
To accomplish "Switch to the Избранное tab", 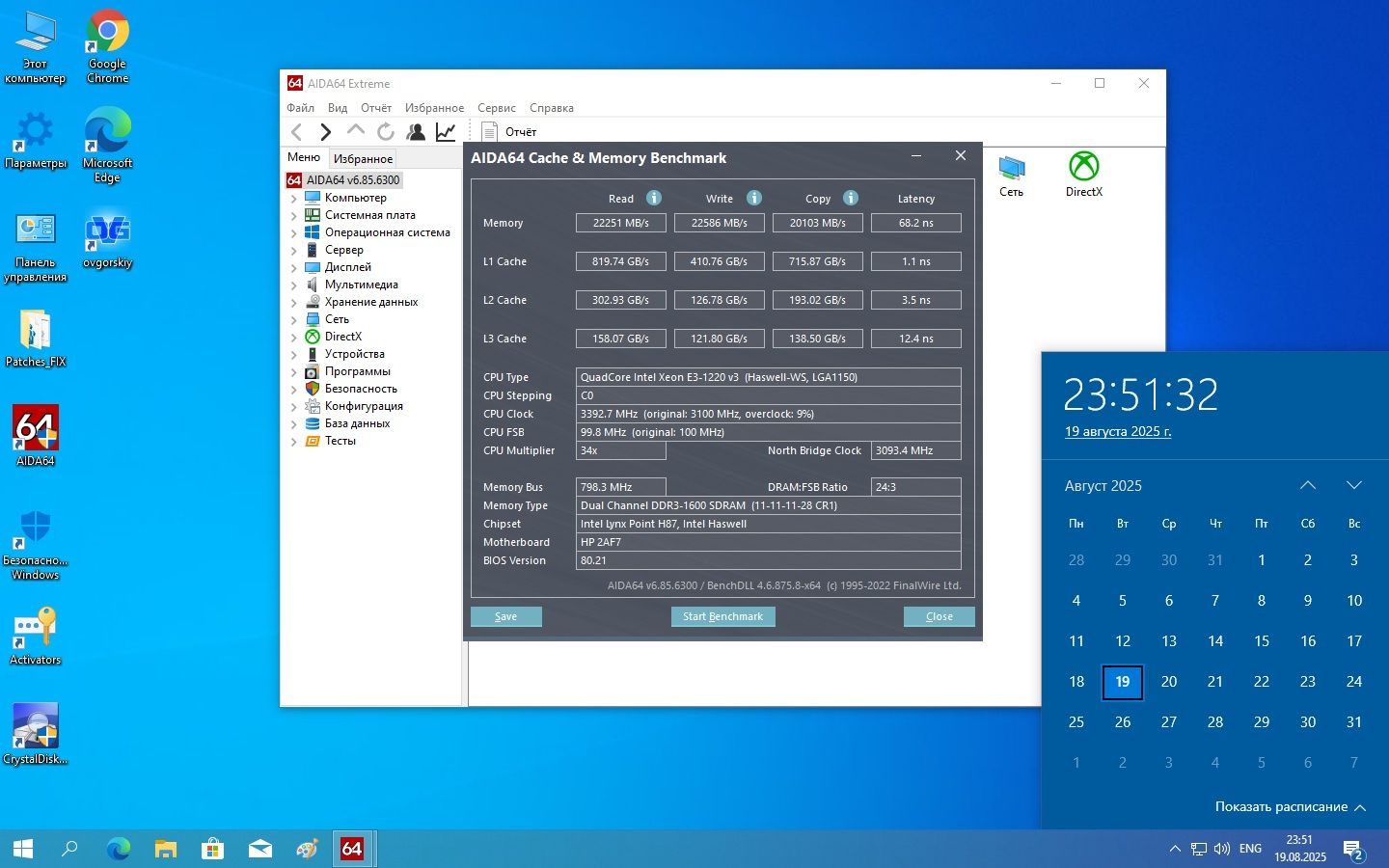I will (363, 159).
